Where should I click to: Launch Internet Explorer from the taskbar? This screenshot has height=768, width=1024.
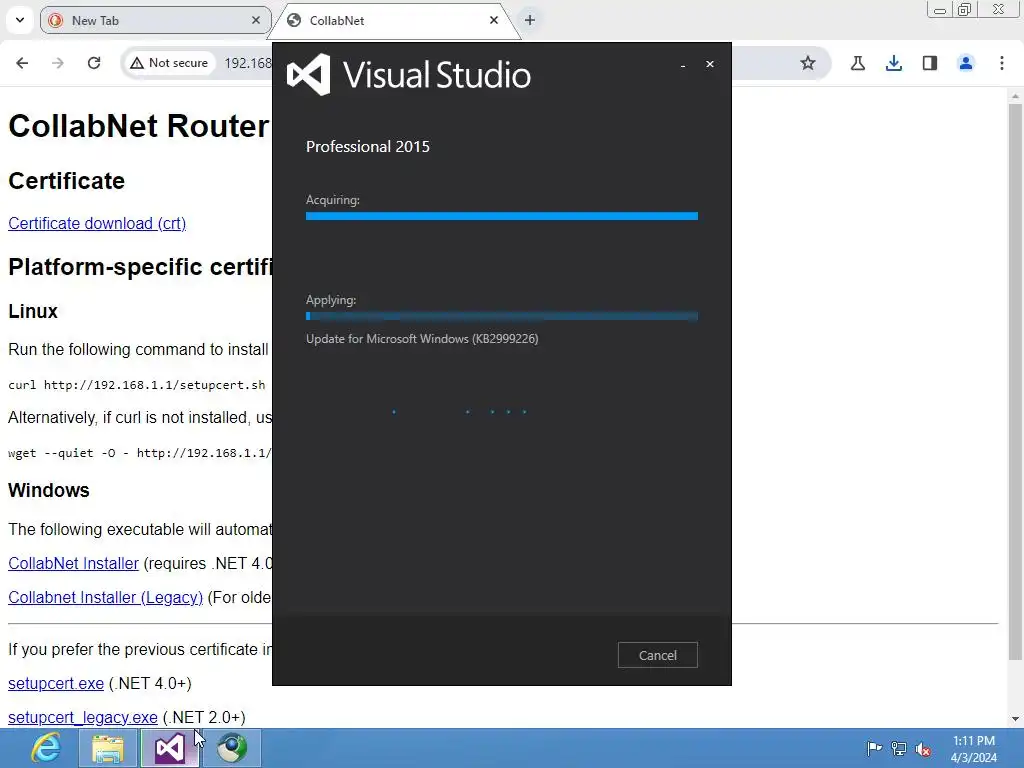tap(46, 748)
